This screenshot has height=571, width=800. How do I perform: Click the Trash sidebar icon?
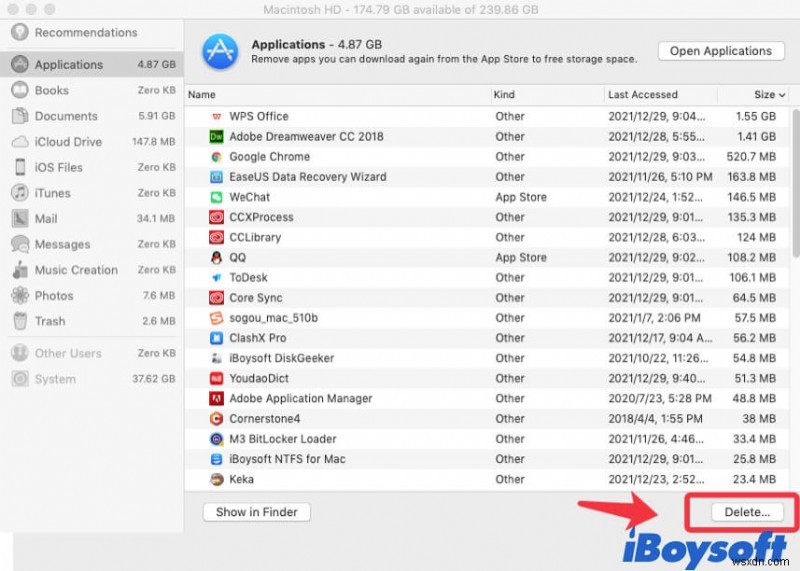tap(20, 321)
